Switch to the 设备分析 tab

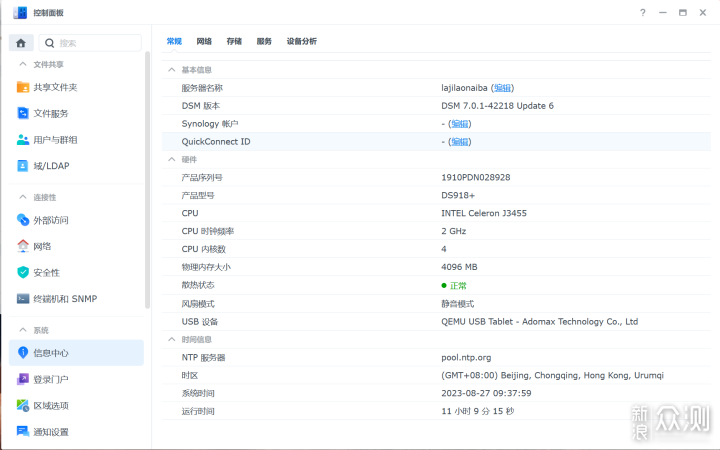coord(301,41)
